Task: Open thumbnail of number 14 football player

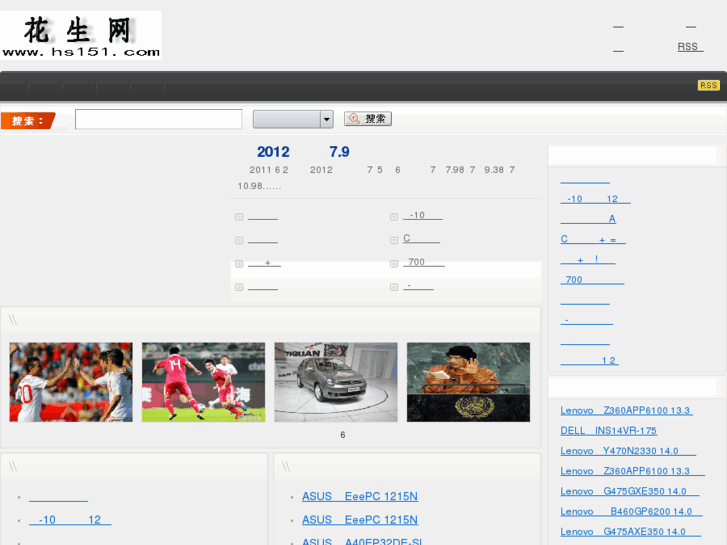Action: [204, 382]
